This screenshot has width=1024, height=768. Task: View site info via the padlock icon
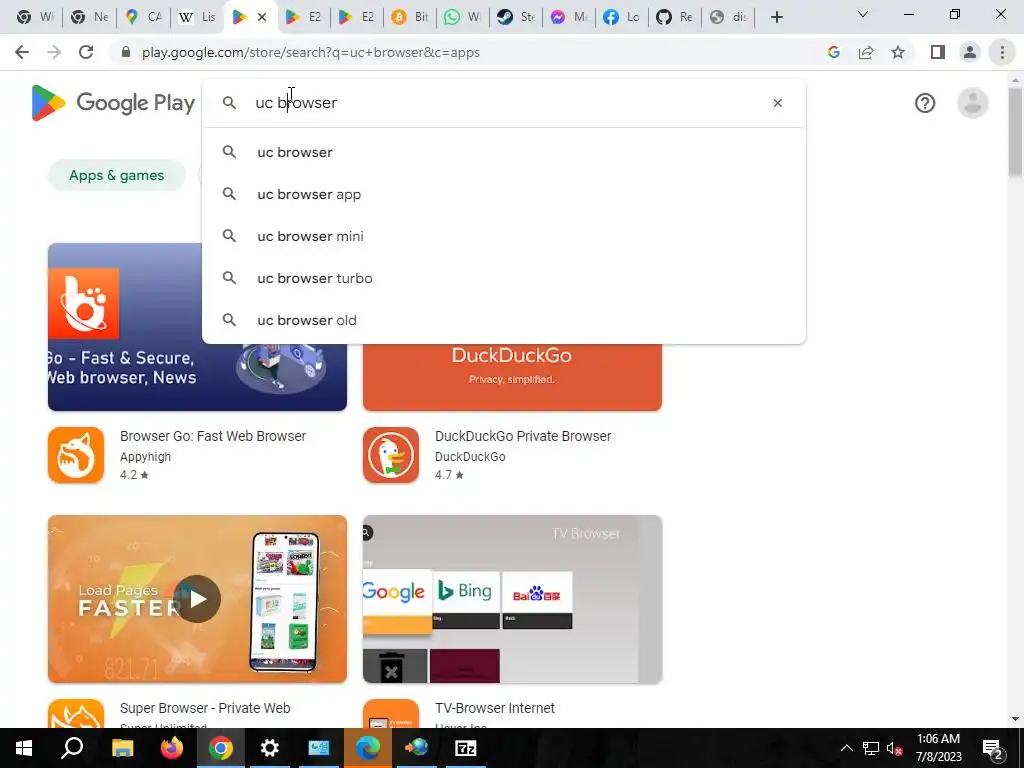pos(126,52)
